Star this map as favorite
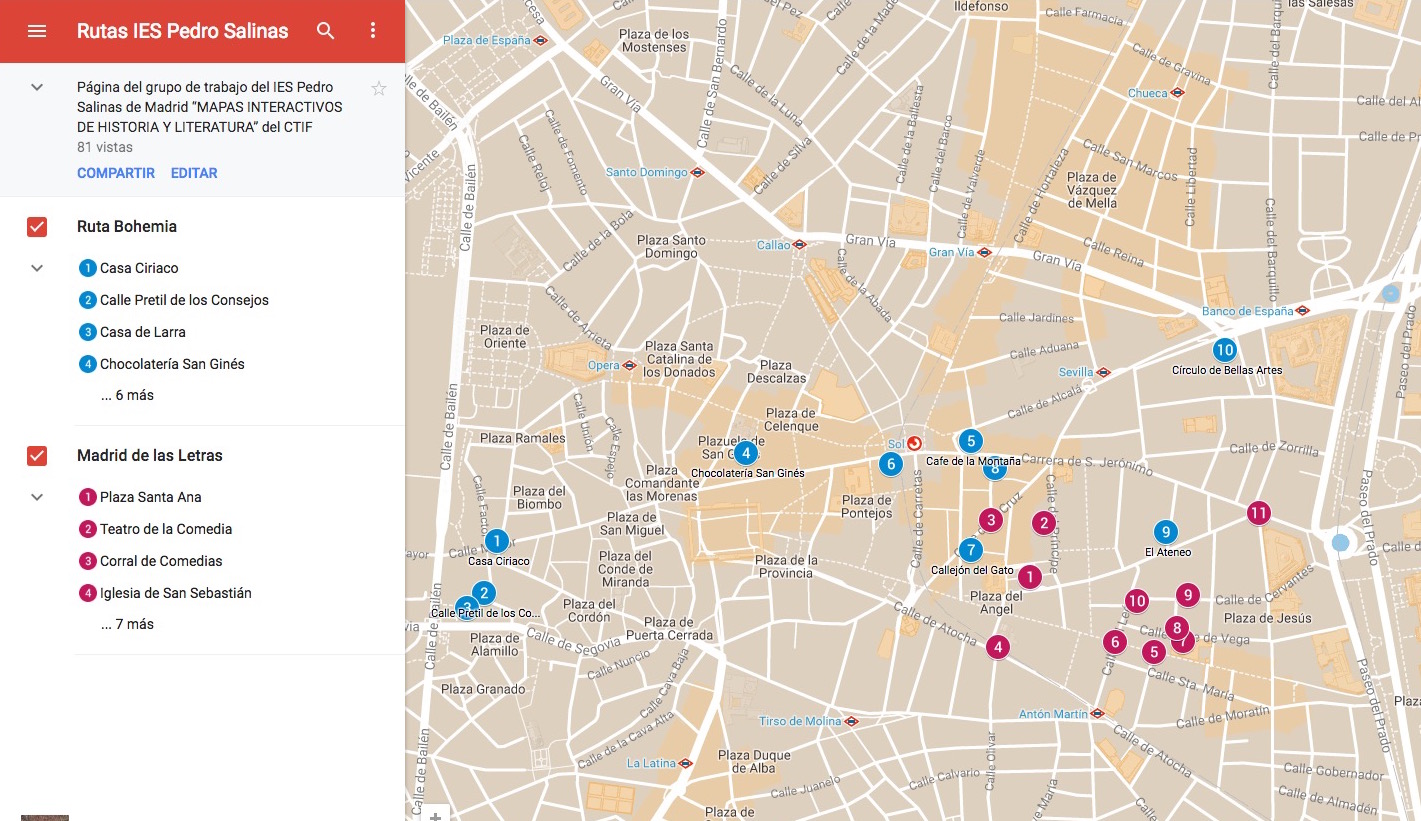This screenshot has height=821, width=1421. pos(379,89)
